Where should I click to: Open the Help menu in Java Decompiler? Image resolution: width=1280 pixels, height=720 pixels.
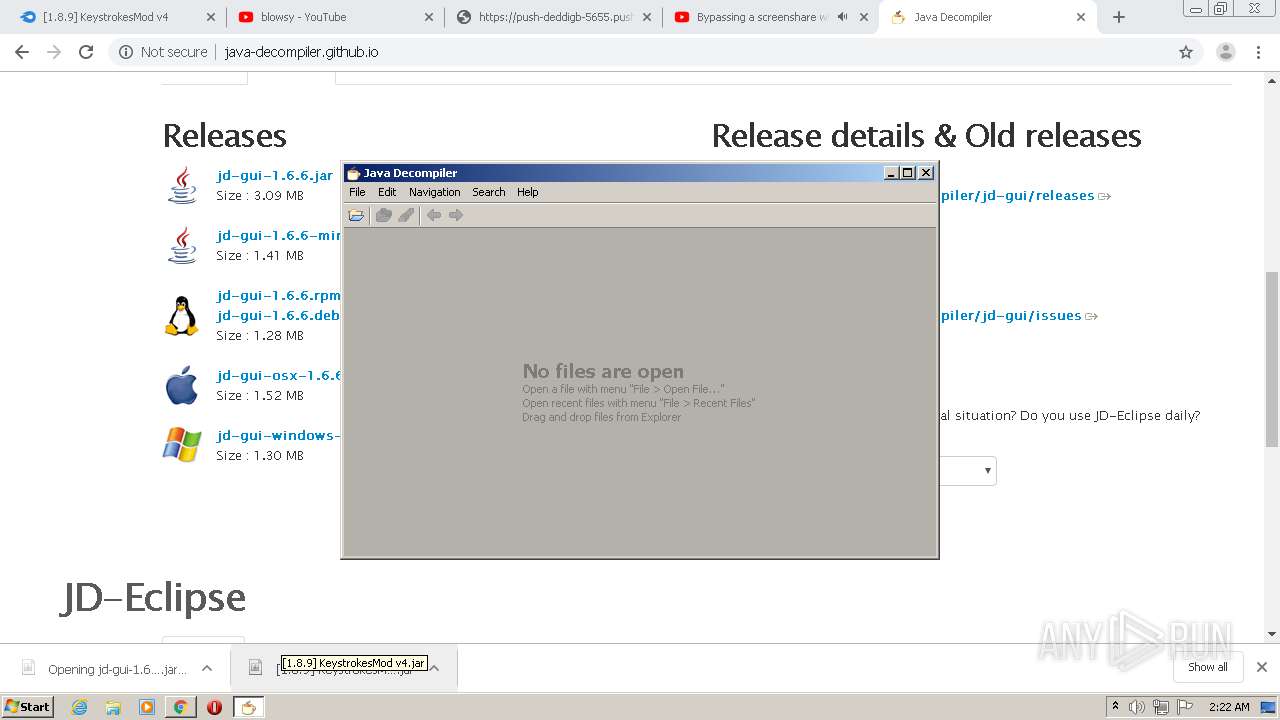[x=528, y=192]
